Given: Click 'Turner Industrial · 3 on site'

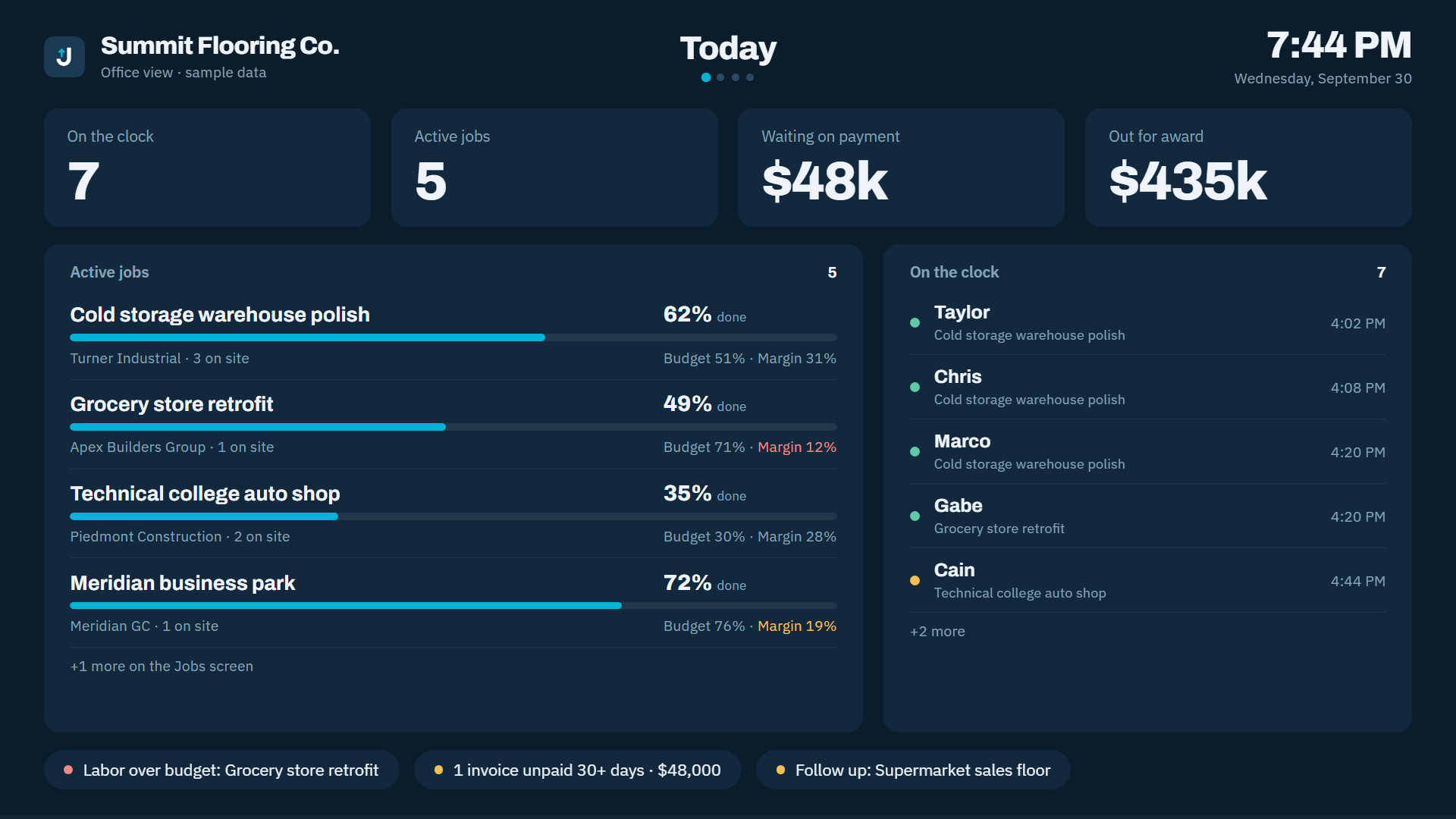Looking at the screenshot, I should click(159, 359).
